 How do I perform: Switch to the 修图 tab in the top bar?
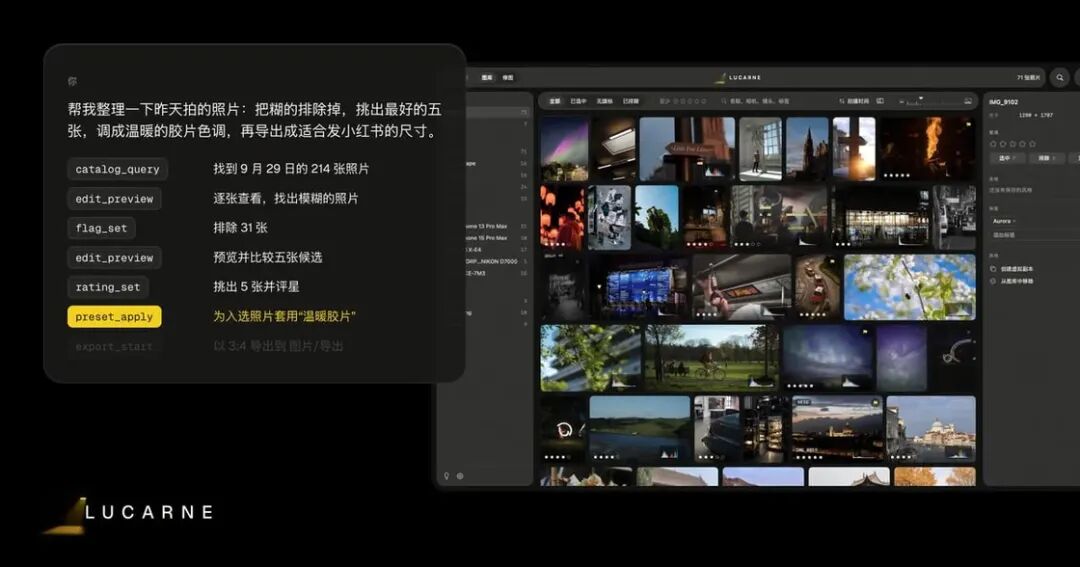[508, 78]
